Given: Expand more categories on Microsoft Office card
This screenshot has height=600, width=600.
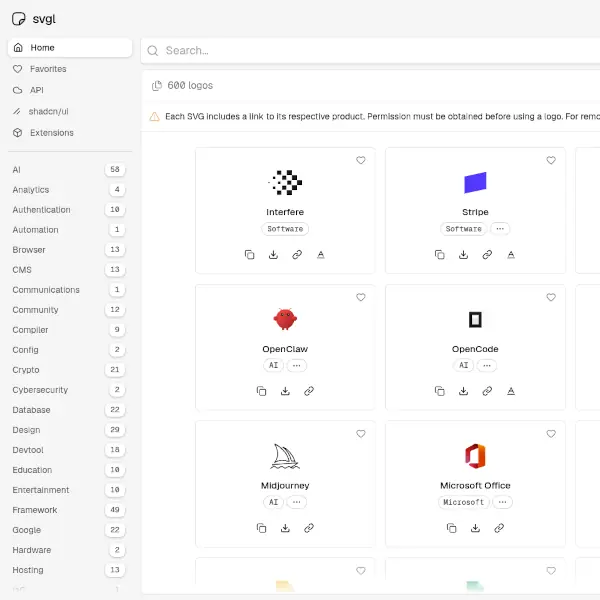Looking at the screenshot, I should 502,502.
